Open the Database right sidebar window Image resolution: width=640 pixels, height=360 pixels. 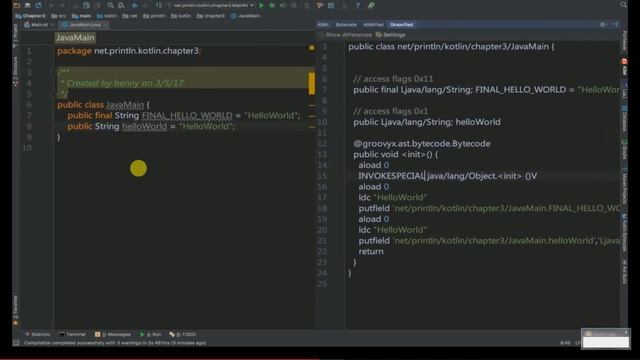tap(624, 119)
